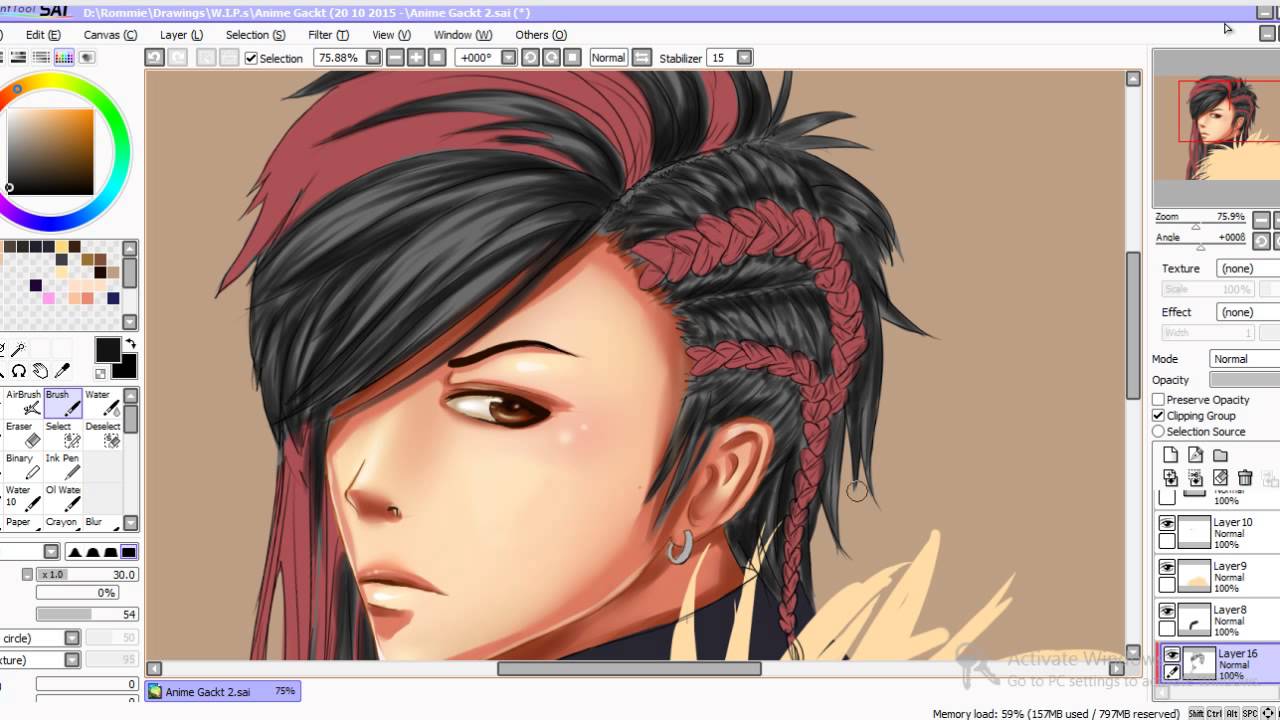Hide Layer8 using its eye icon
Viewport: 1280px width, 720px height.
pyautogui.click(x=1167, y=611)
